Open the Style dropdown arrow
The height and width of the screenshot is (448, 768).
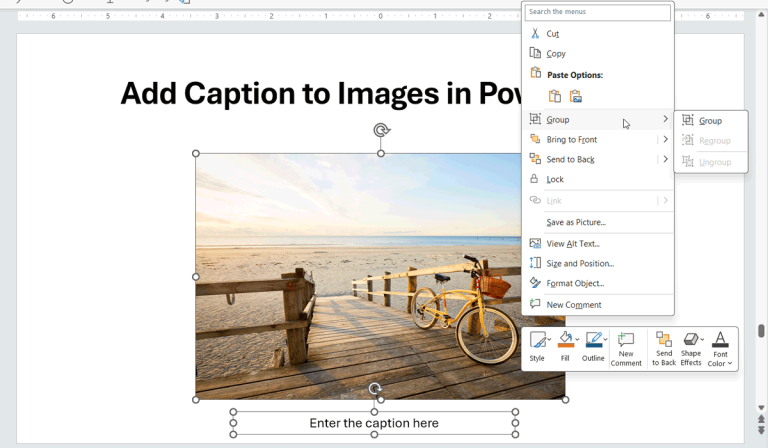coord(550,339)
